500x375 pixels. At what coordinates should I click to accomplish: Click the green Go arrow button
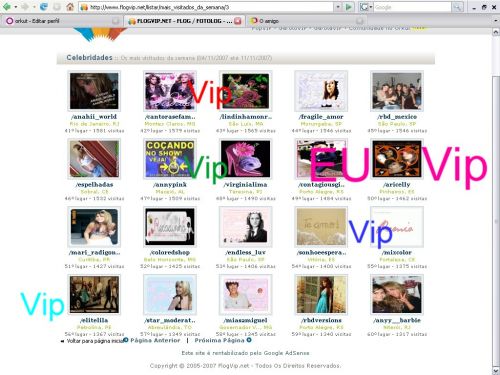[349, 7]
